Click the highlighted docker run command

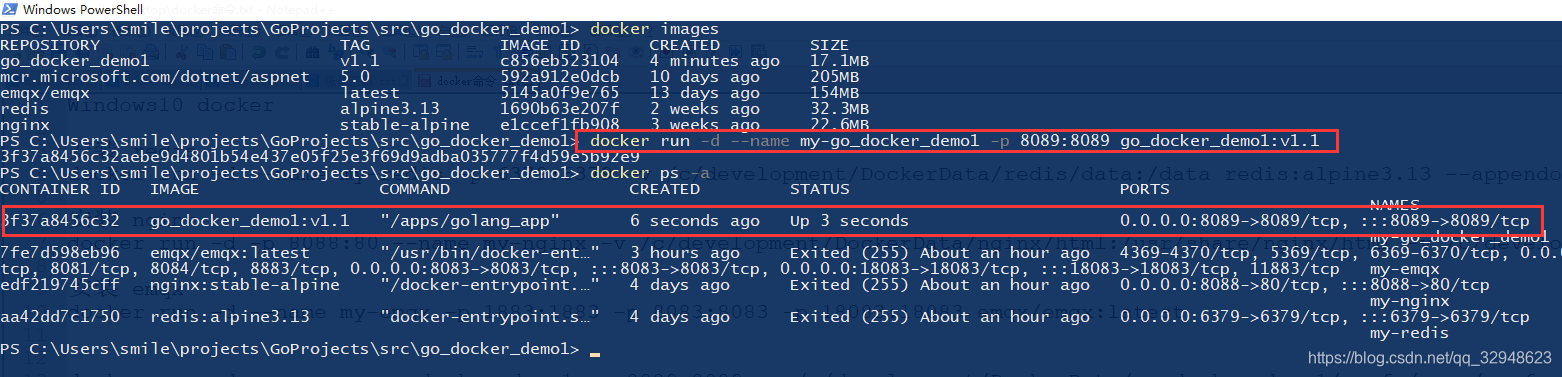click(x=959, y=141)
